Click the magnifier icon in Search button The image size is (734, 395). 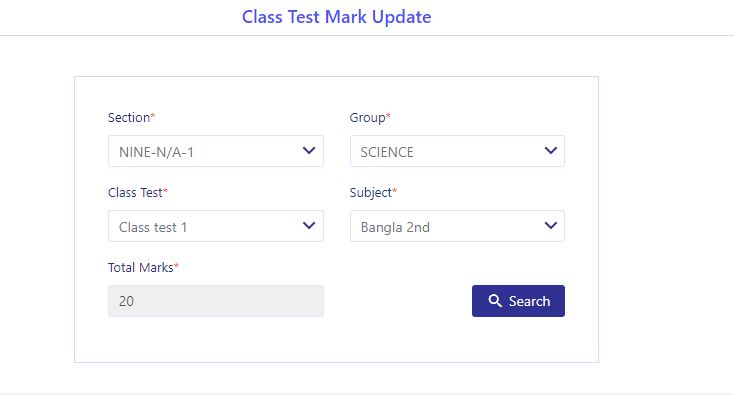(x=495, y=300)
